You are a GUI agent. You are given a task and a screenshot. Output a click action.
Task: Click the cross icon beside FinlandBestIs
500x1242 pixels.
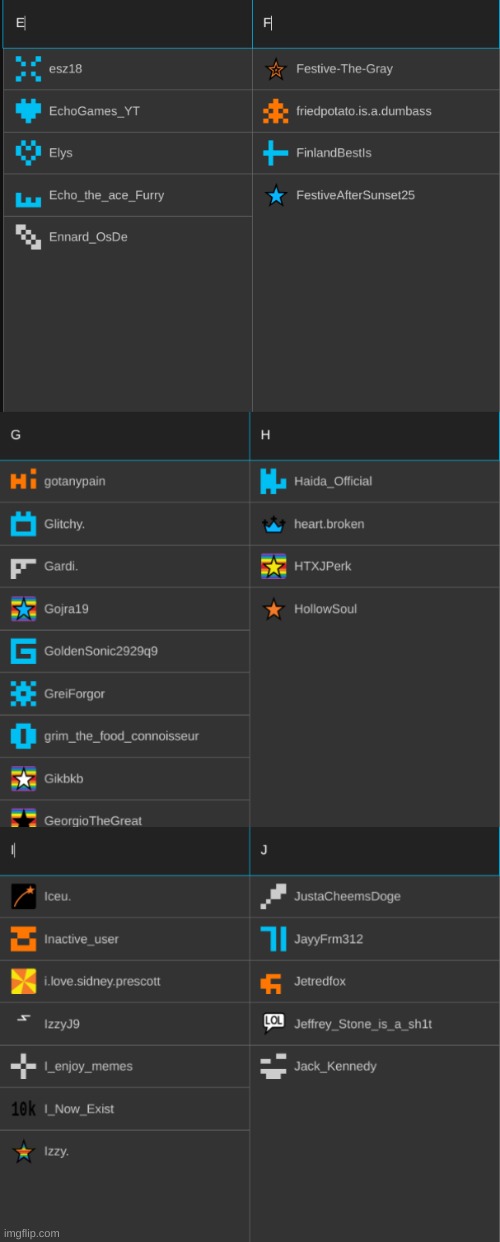[x=276, y=153]
